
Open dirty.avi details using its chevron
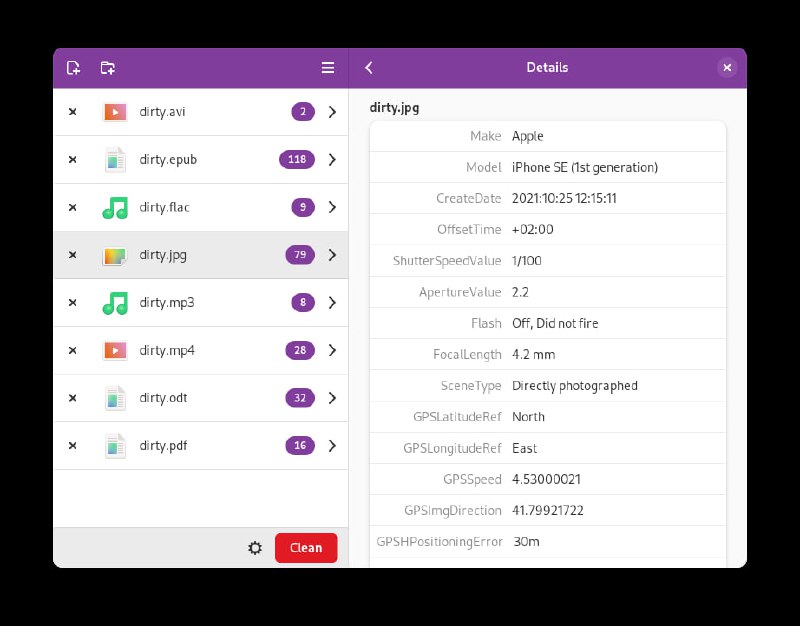[x=333, y=111]
